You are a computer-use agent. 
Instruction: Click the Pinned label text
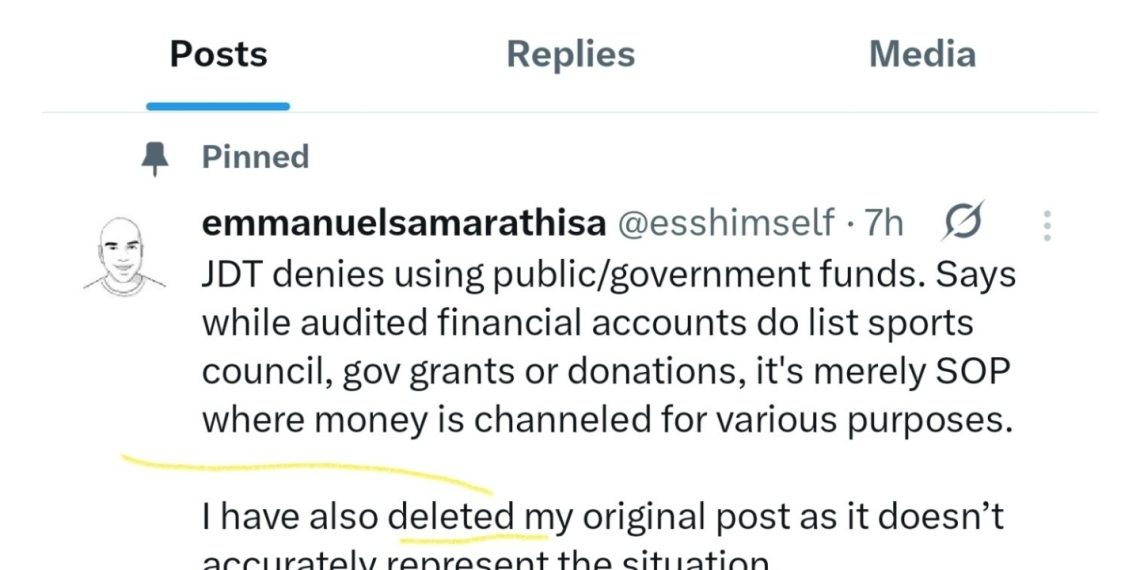coord(255,157)
